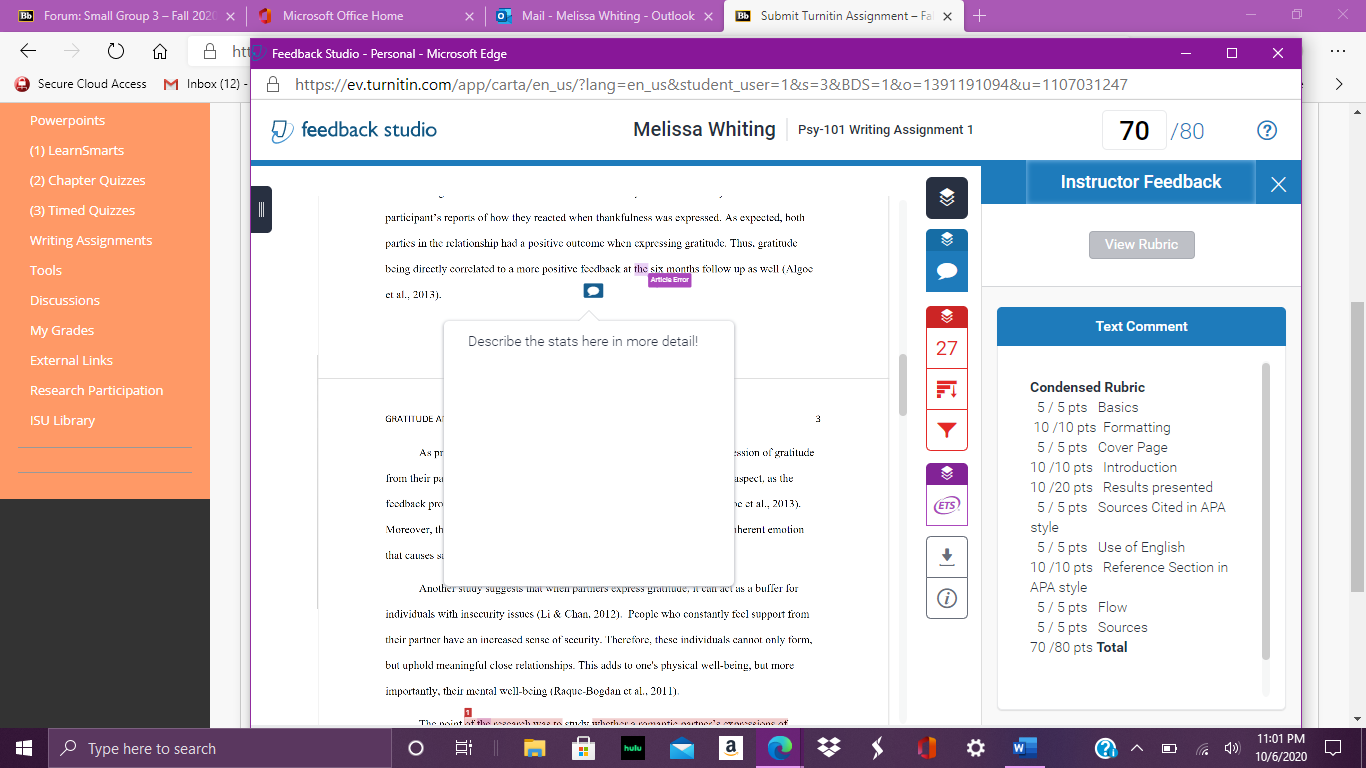Image resolution: width=1366 pixels, height=768 pixels.
Task: Launch Hulu from the taskbar
Action: (632, 748)
